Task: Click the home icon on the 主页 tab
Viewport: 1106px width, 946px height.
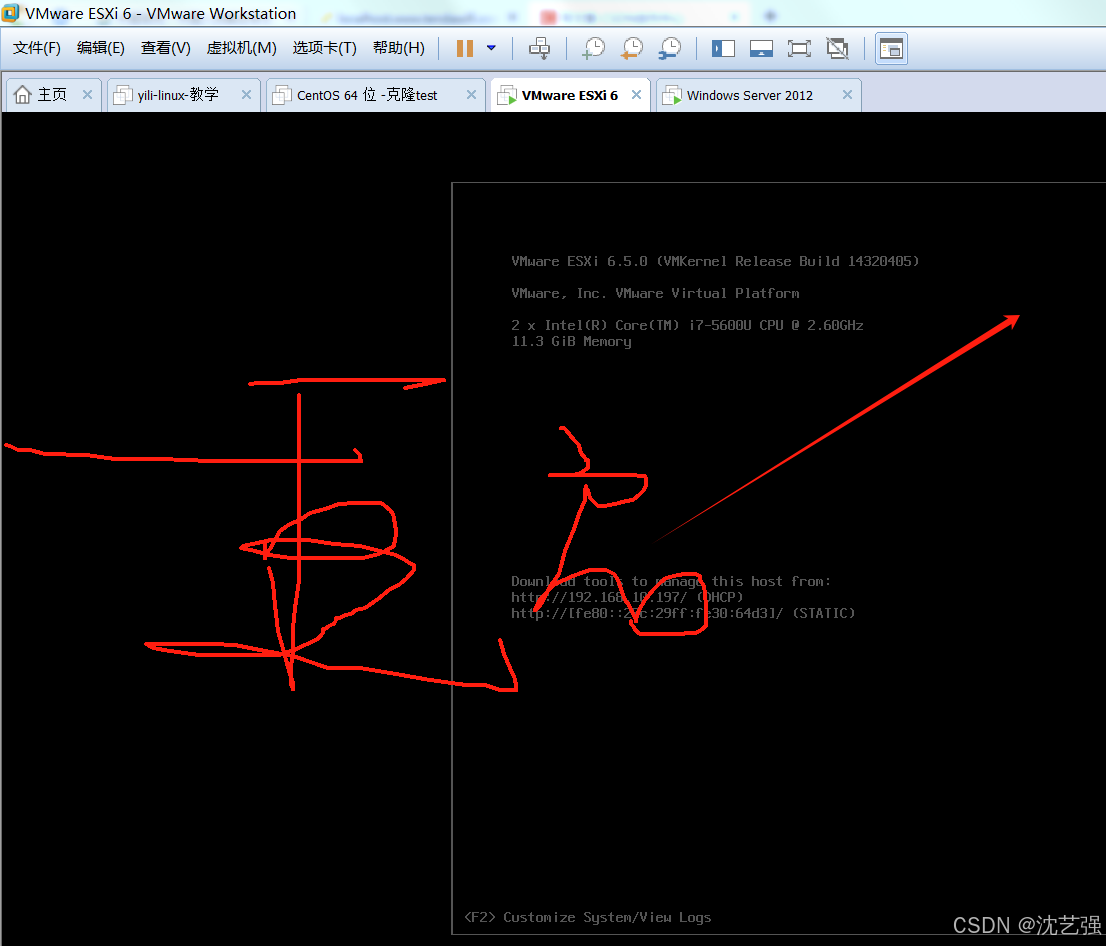Action: pos(23,95)
